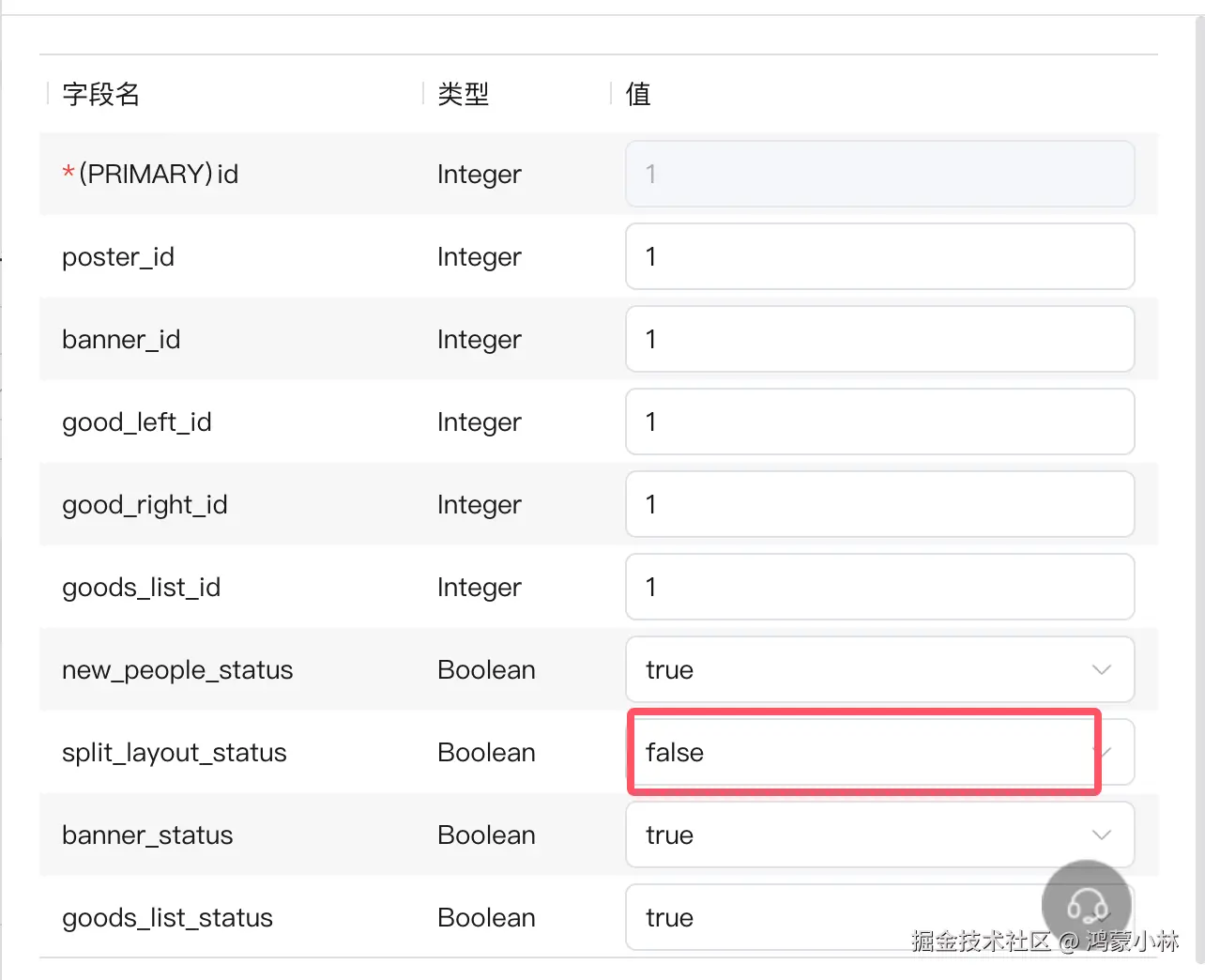Click the poster_id field name label
The width and height of the screenshot is (1205, 980).
tap(118, 257)
